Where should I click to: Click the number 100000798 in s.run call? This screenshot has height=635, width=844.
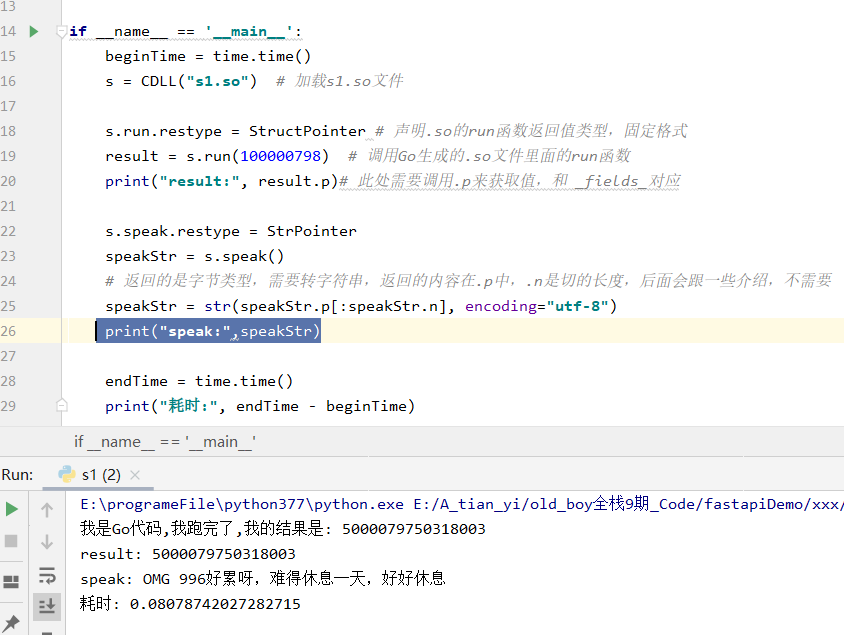point(280,156)
